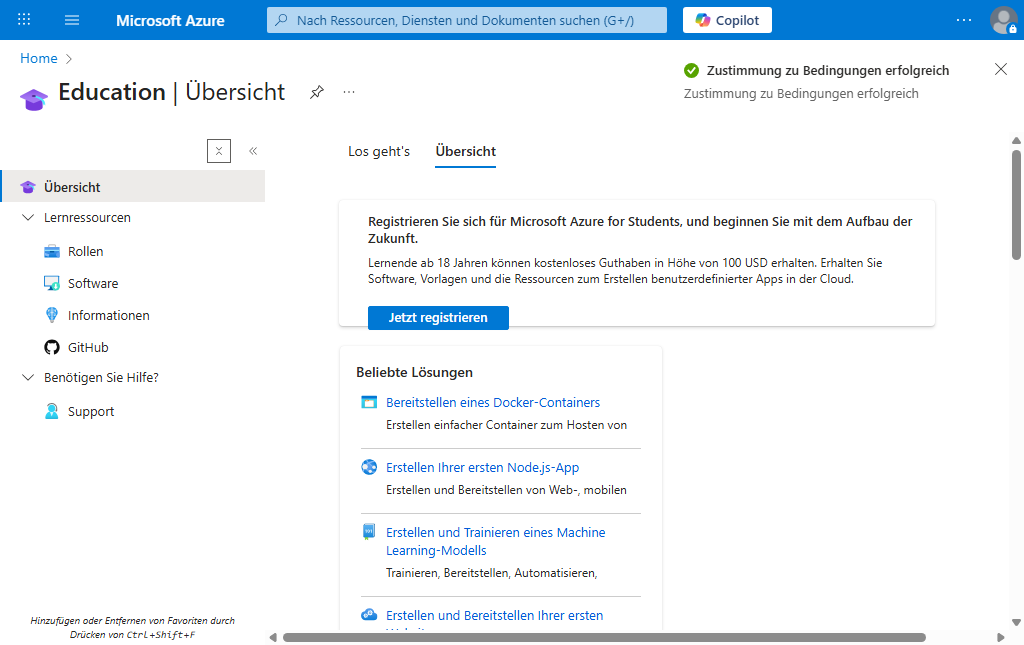Open the hamburger portal menu
The image size is (1024, 645).
[72, 20]
